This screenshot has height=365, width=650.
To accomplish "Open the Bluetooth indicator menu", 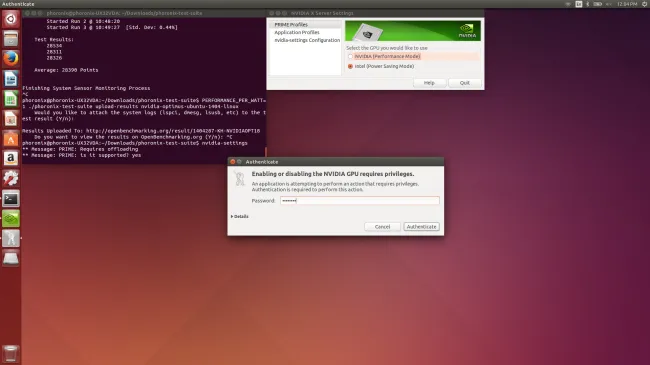I will (x=587, y=4).
